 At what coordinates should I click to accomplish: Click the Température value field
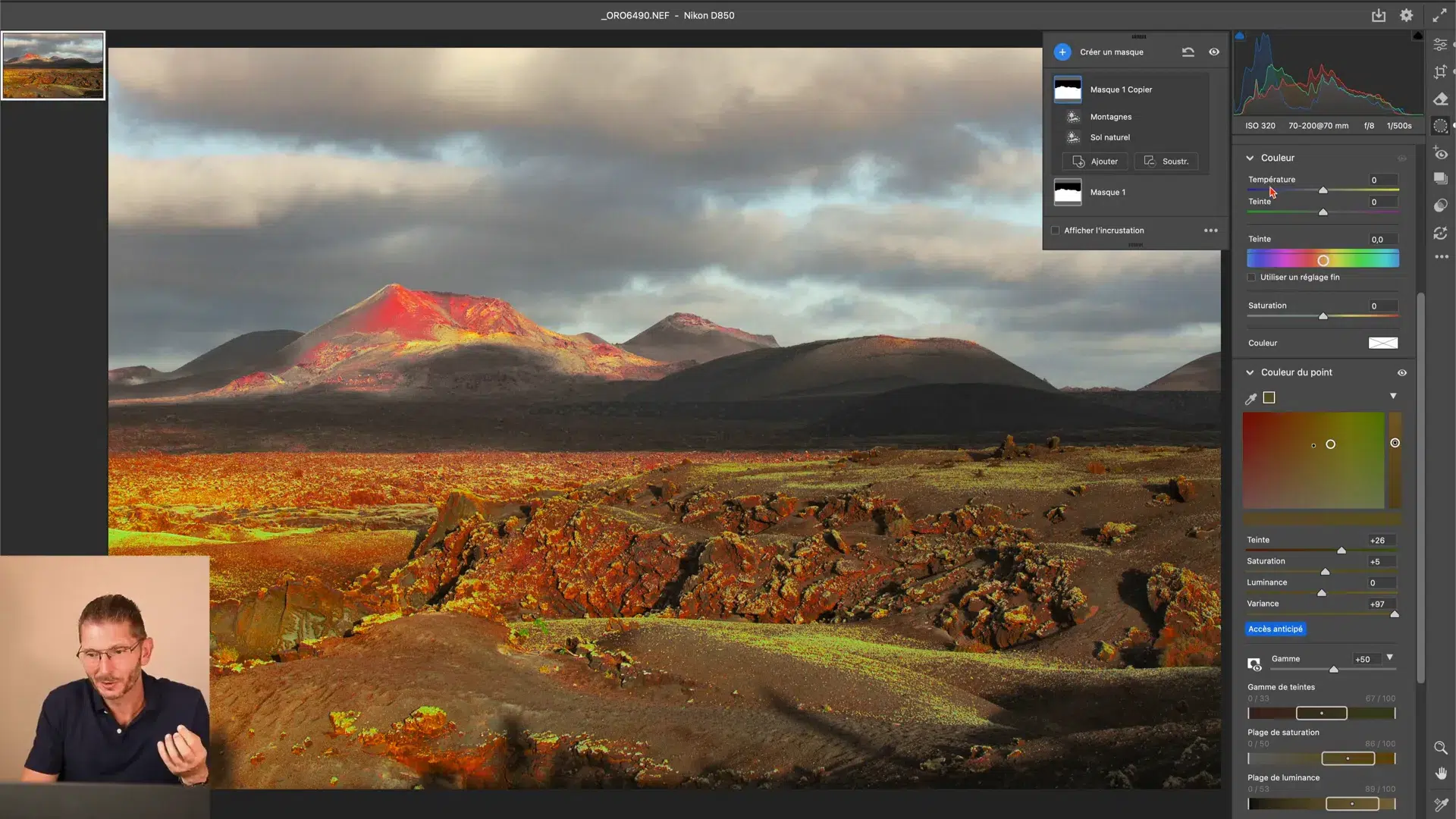click(x=1382, y=180)
